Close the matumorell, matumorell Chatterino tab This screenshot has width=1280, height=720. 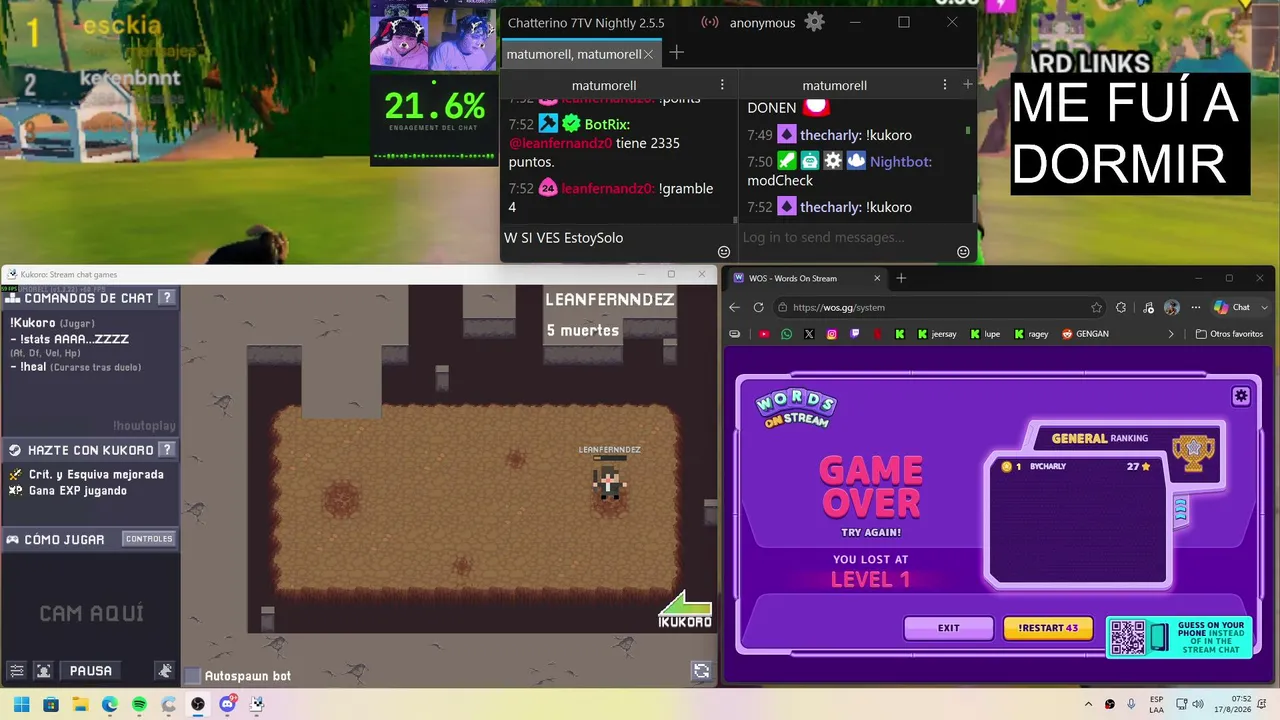(649, 54)
